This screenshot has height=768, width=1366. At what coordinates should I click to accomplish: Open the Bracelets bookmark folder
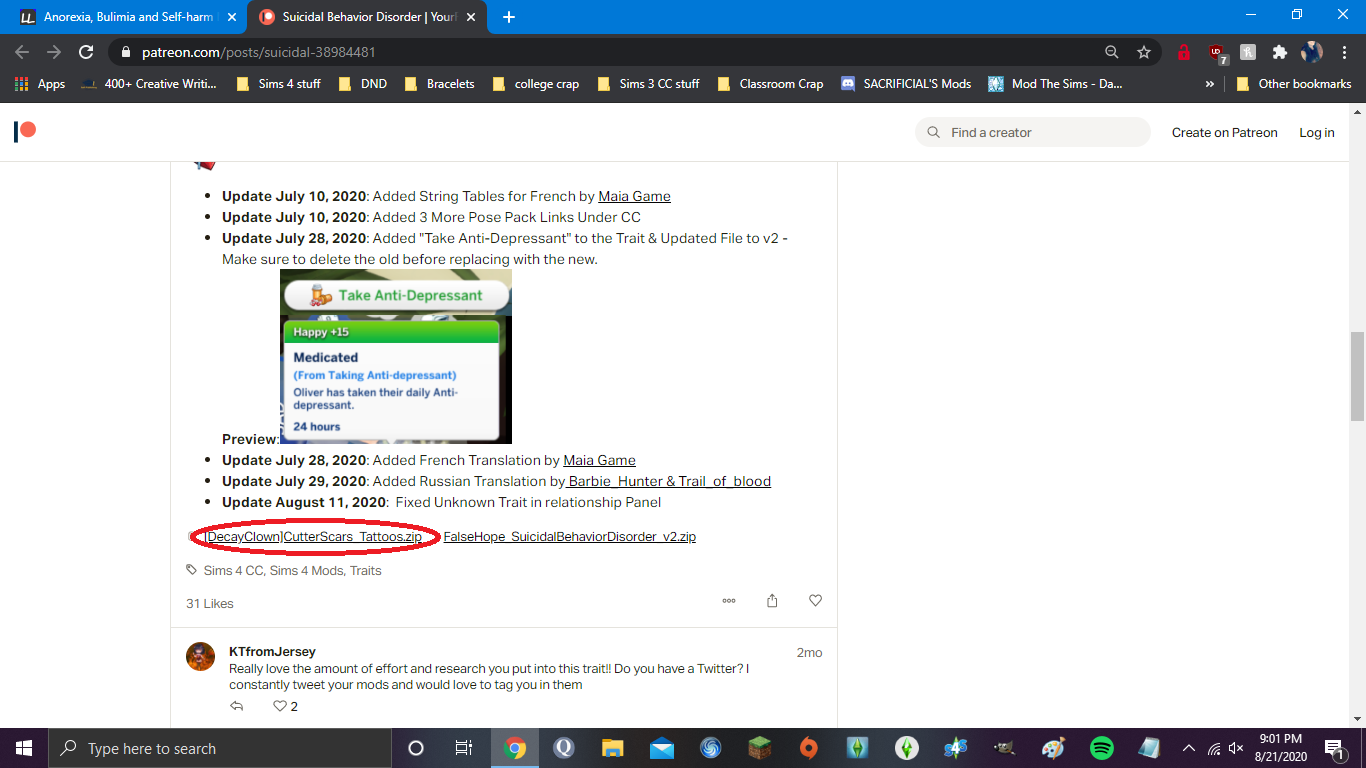(x=439, y=84)
